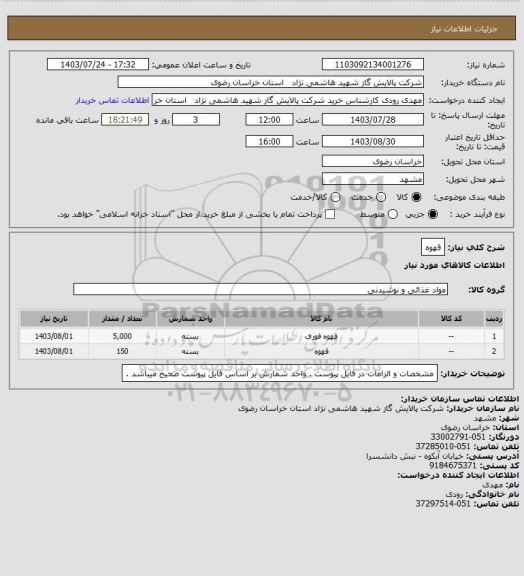This screenshot has height=576, width=524.
Task: Click the quantity cell 5,000
Action: (122, 336)
